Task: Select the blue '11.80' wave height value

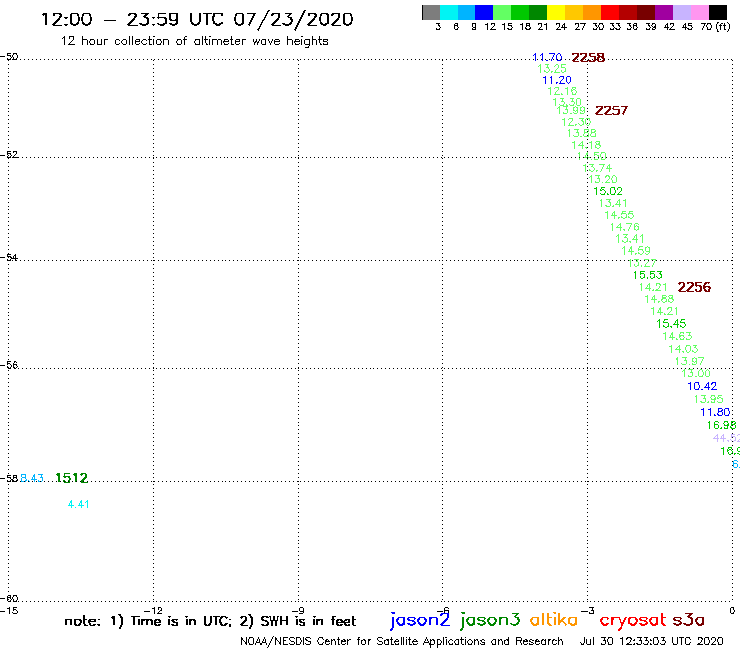Action: tap(715, 412)
